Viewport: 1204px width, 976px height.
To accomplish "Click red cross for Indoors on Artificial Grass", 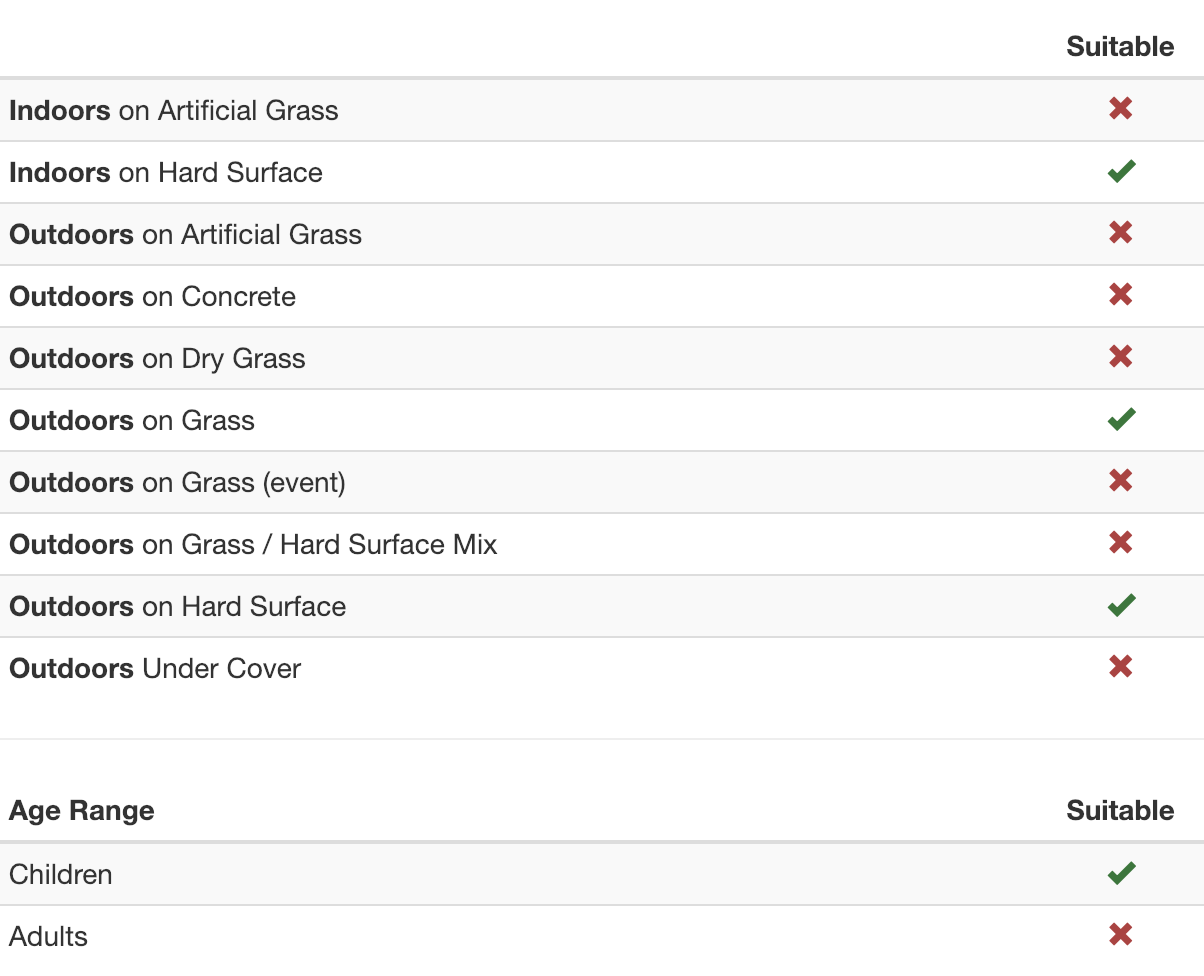I will [x=1120, y=109].
